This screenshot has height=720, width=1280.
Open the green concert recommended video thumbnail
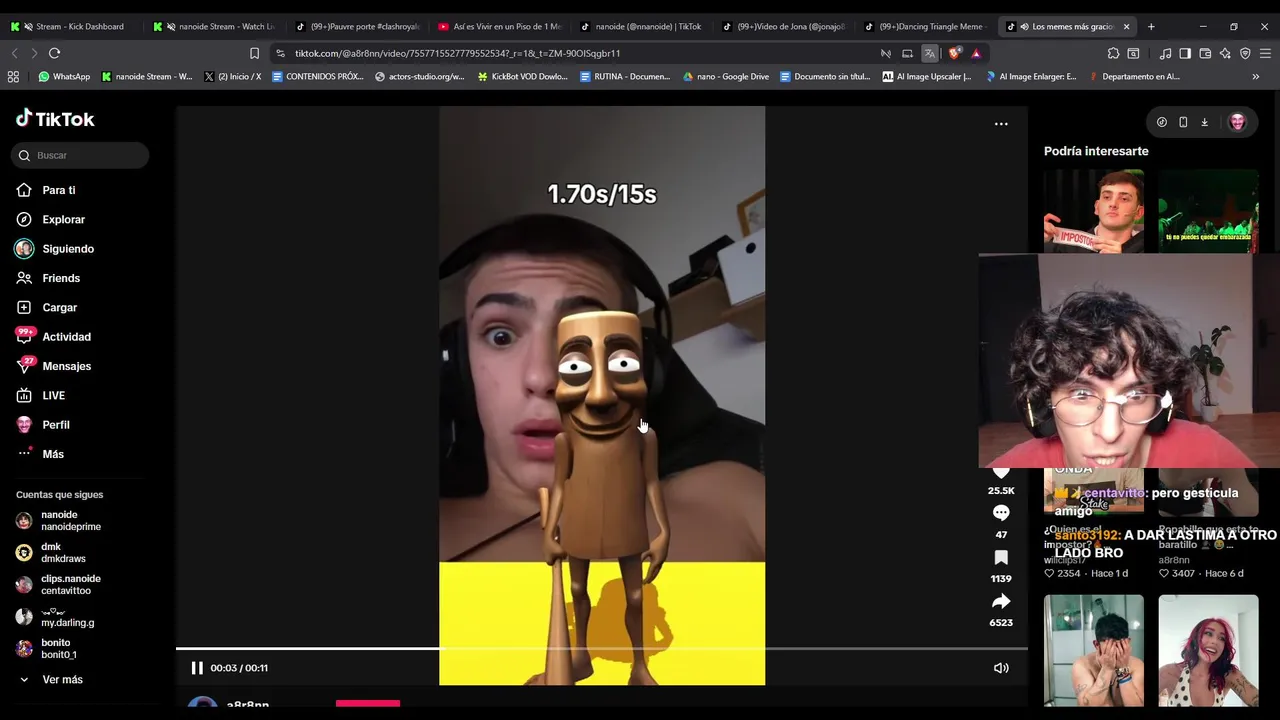[x=1208, y=211]
